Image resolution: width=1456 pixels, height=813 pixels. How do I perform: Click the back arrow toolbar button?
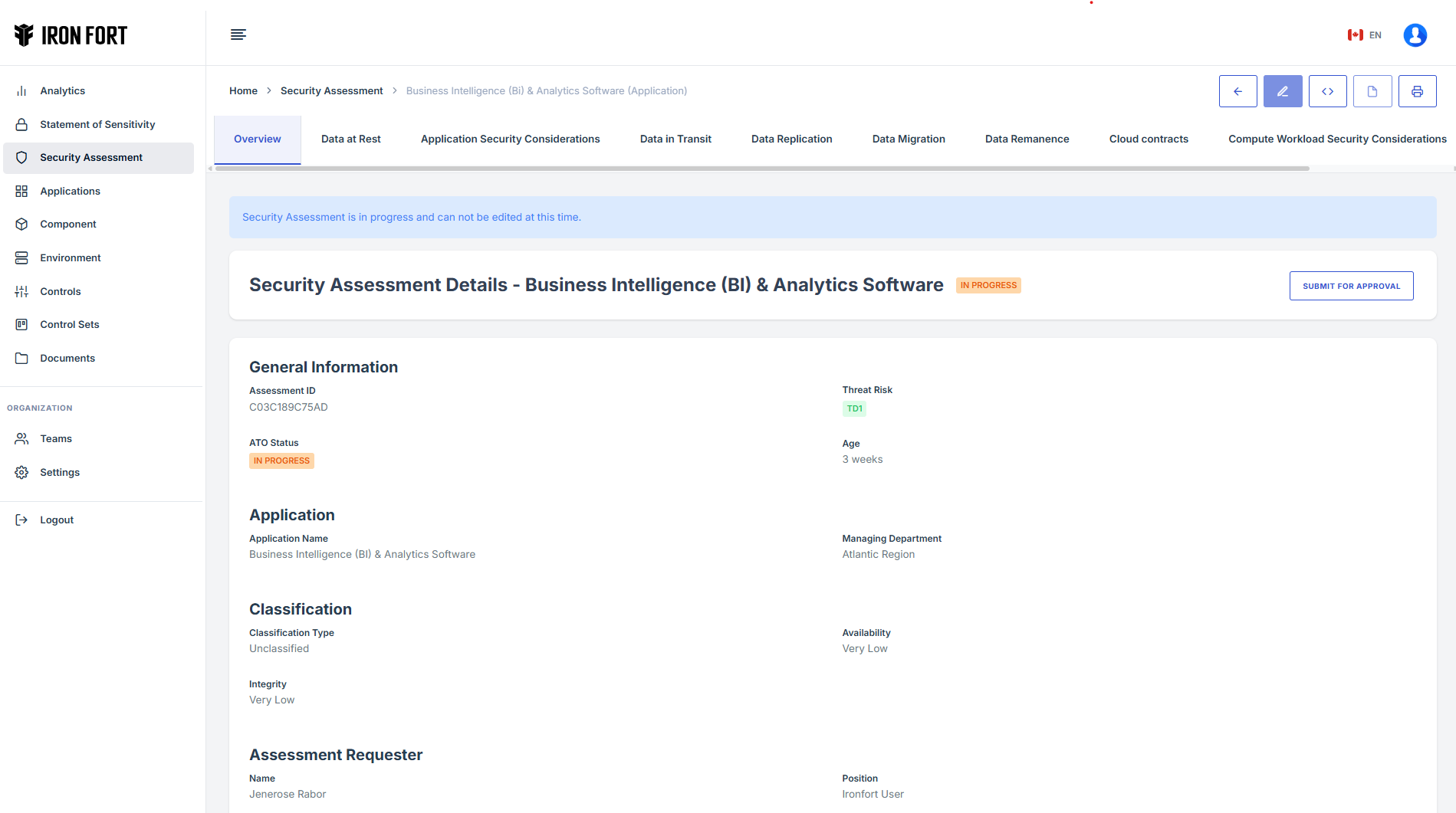(1237, 91)
